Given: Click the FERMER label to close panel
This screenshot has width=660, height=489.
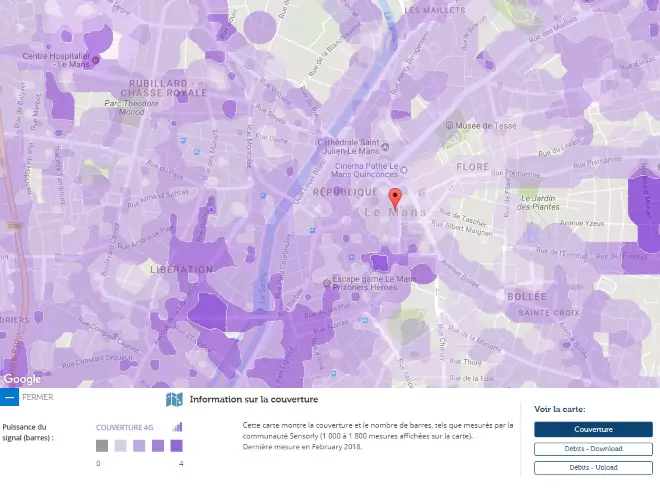Looking at the screenshot, I should (38, 397).
